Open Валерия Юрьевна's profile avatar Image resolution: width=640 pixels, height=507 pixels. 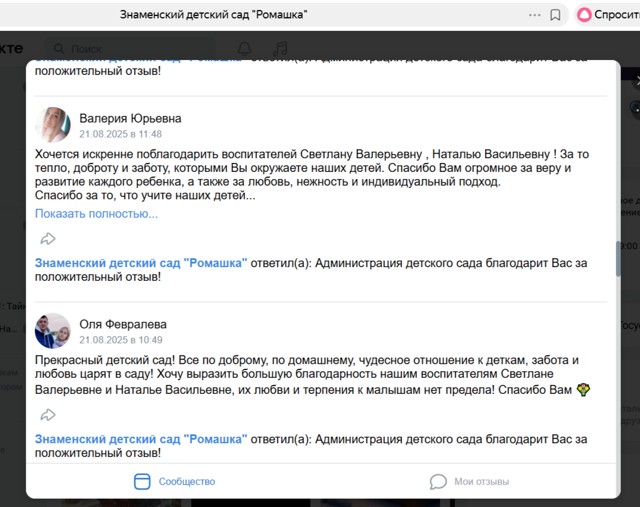tap(53, 125)
